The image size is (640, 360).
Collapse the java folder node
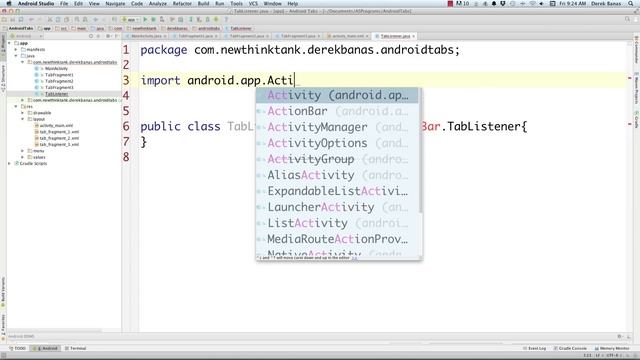(16, 56)
